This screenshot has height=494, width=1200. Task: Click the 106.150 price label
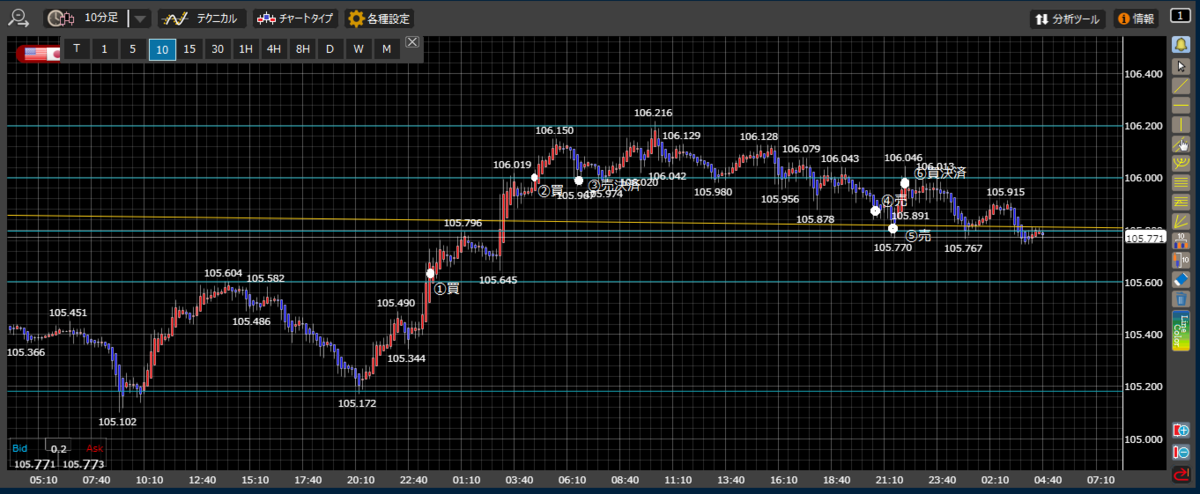point(554,131)
